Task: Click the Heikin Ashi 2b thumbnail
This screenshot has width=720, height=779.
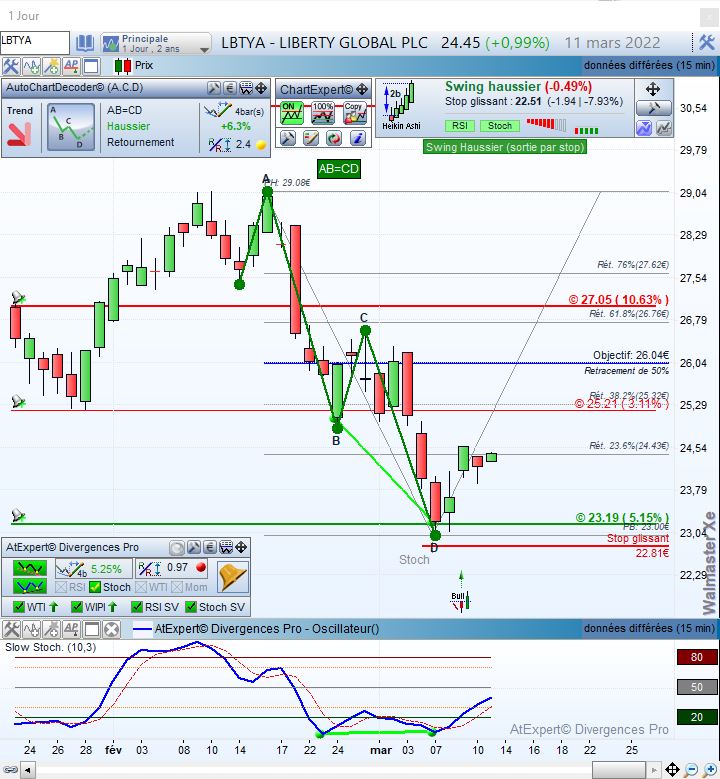Action: click(x=400, y=106)
